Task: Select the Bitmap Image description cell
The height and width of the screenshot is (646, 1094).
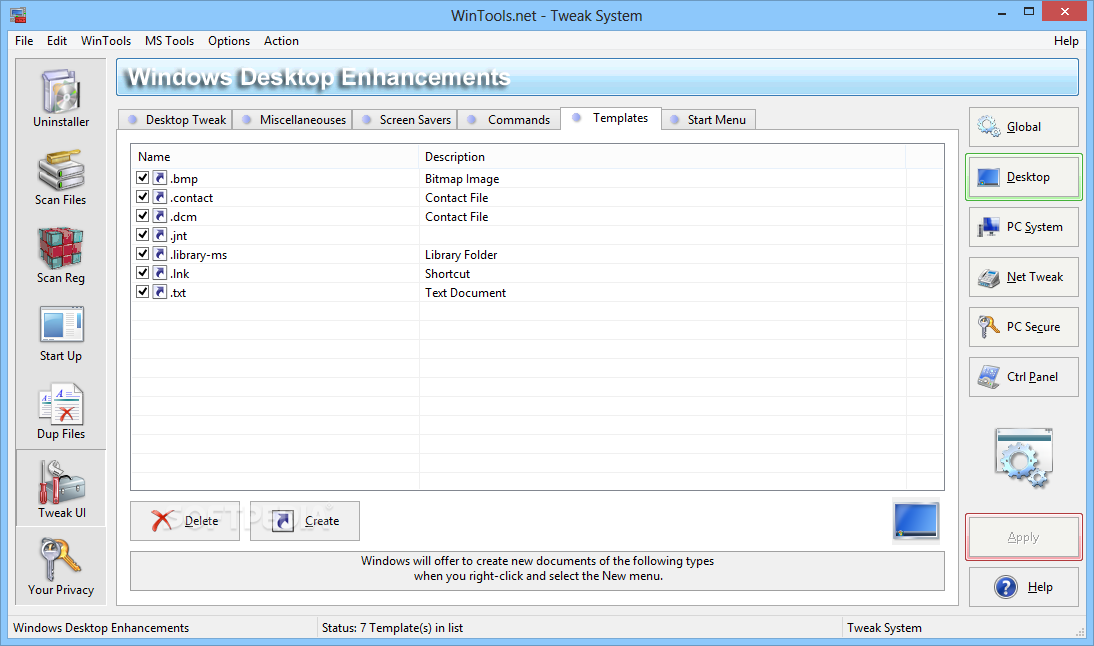Action: click(x=462, y=179)
